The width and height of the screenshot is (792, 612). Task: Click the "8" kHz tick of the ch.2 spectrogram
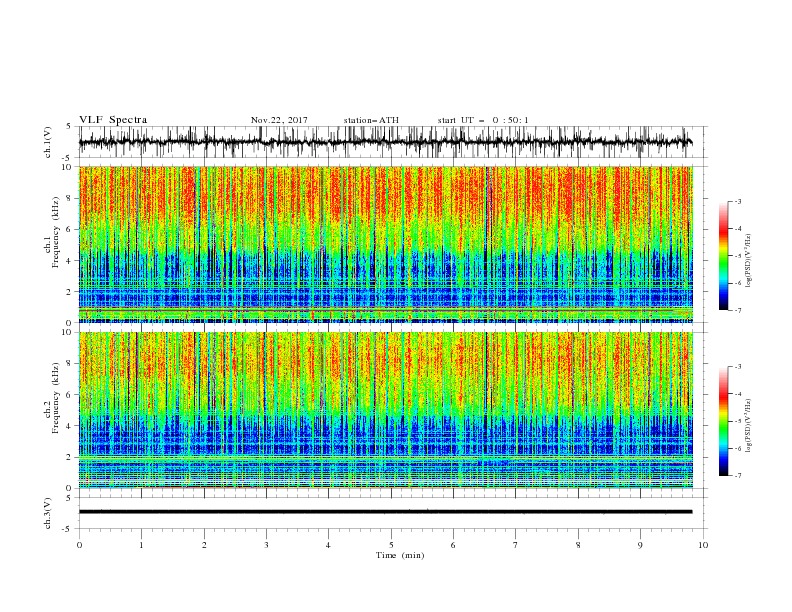[70, 364]
